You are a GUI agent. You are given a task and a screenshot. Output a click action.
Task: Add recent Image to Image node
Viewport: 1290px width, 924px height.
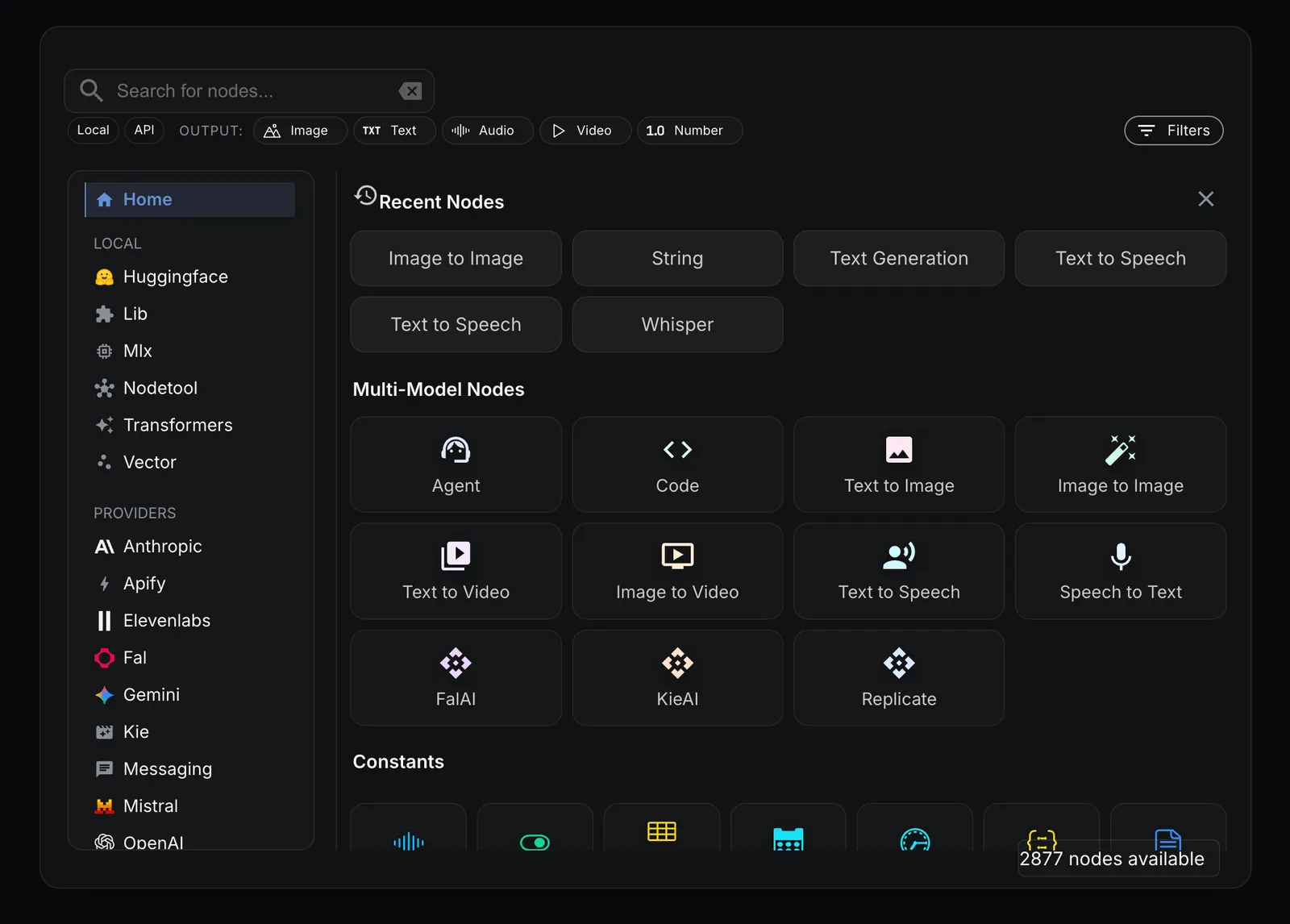pos(456,258)
